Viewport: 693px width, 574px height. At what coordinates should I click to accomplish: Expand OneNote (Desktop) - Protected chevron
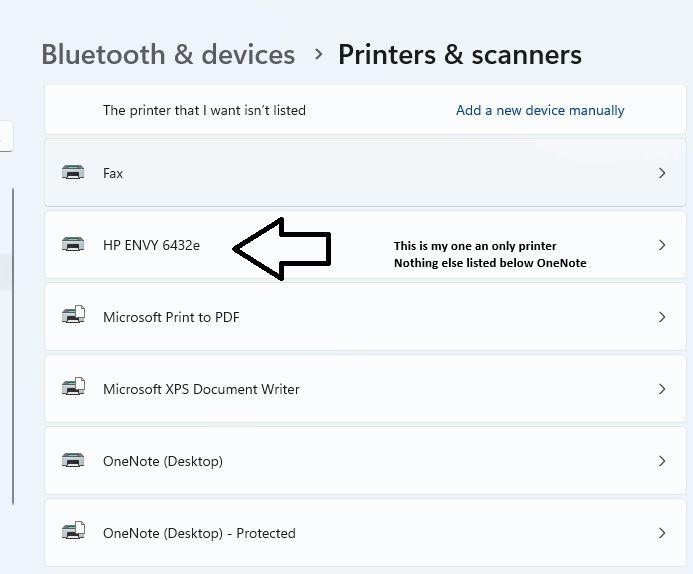662,533
